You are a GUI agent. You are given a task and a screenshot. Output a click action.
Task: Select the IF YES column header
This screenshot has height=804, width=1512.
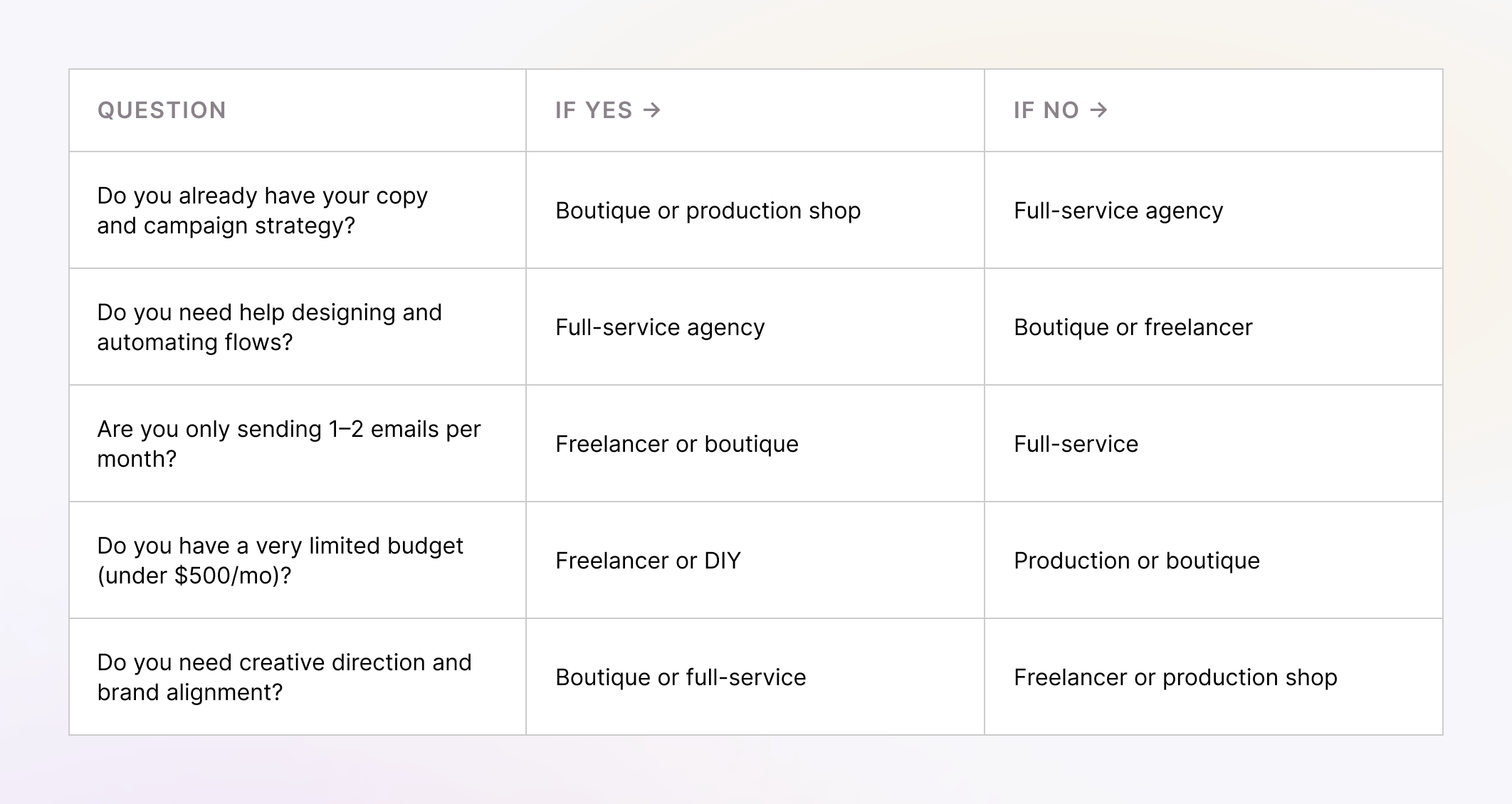coord(593,110)
